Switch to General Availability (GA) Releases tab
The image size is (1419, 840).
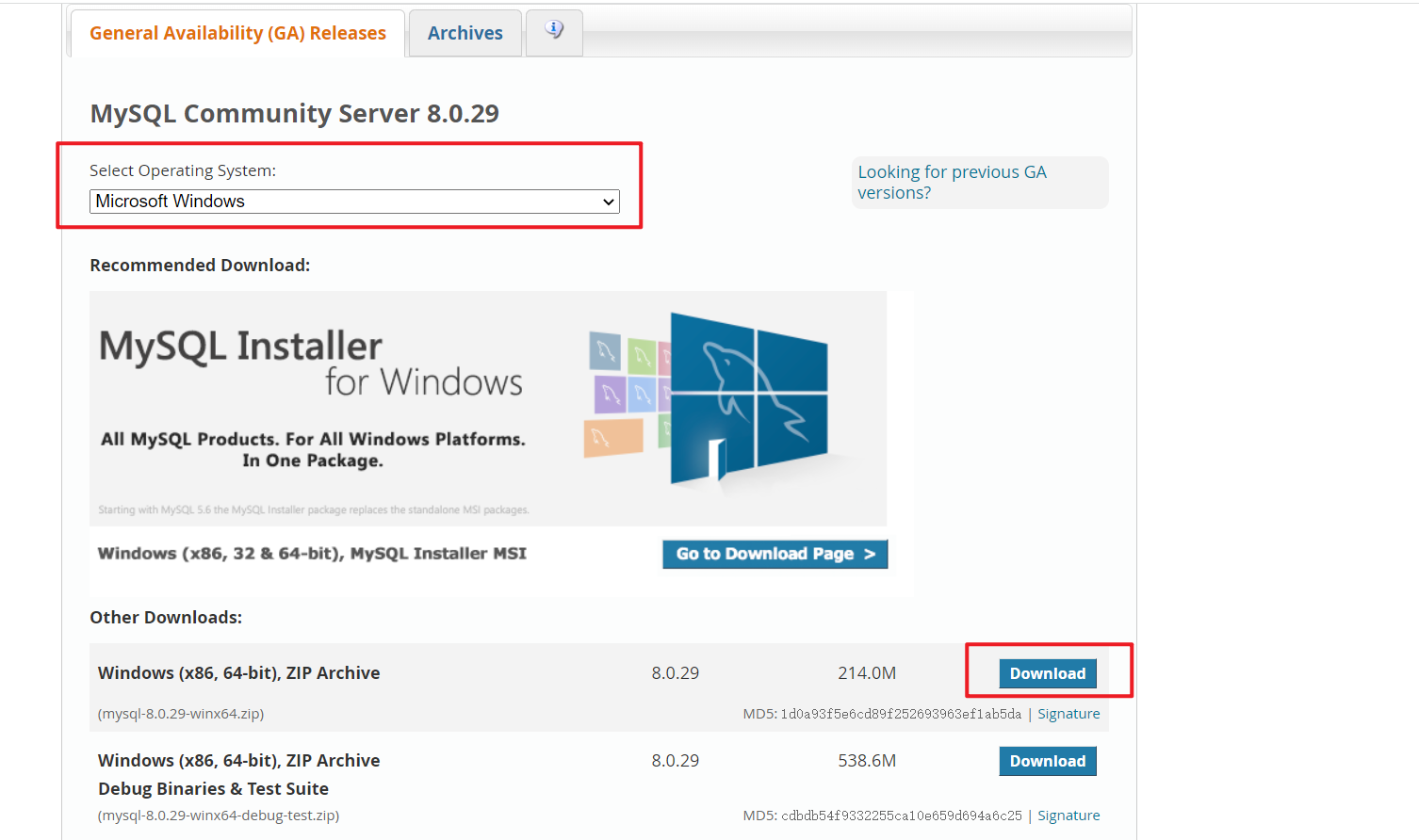(237, 33)
